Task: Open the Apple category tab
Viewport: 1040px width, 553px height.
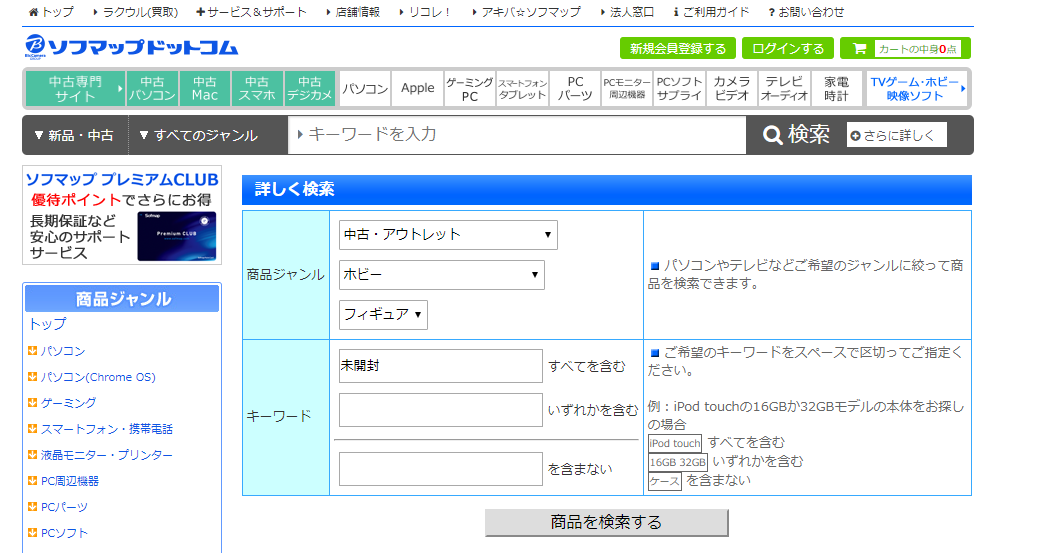Action: point(417,88)
